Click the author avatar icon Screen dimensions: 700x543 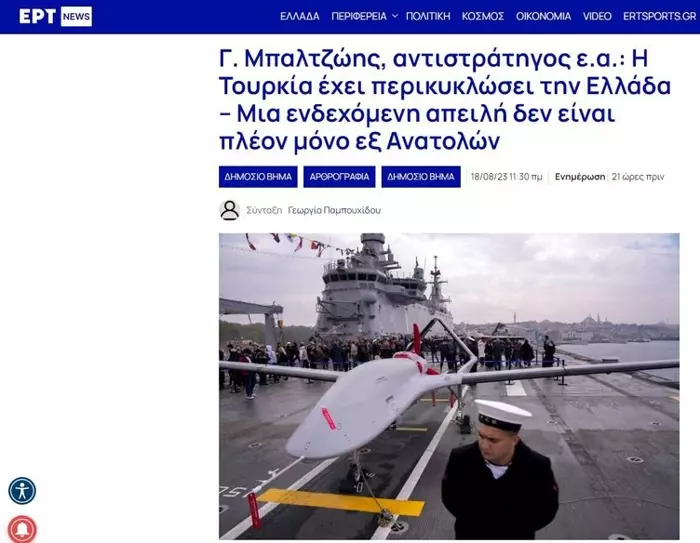click(x=230, y=210)
